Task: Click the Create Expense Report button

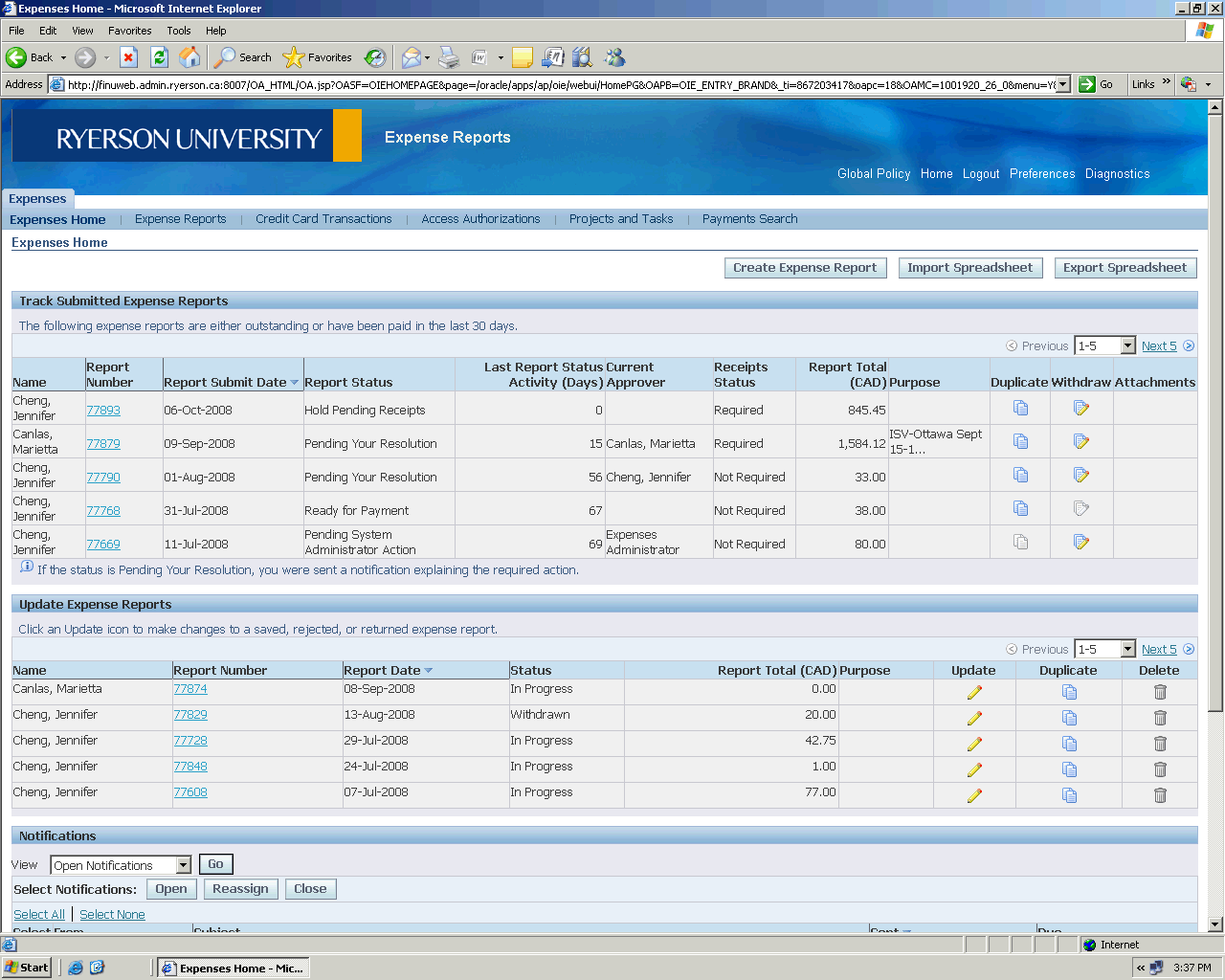Action: tap(805, 268)
